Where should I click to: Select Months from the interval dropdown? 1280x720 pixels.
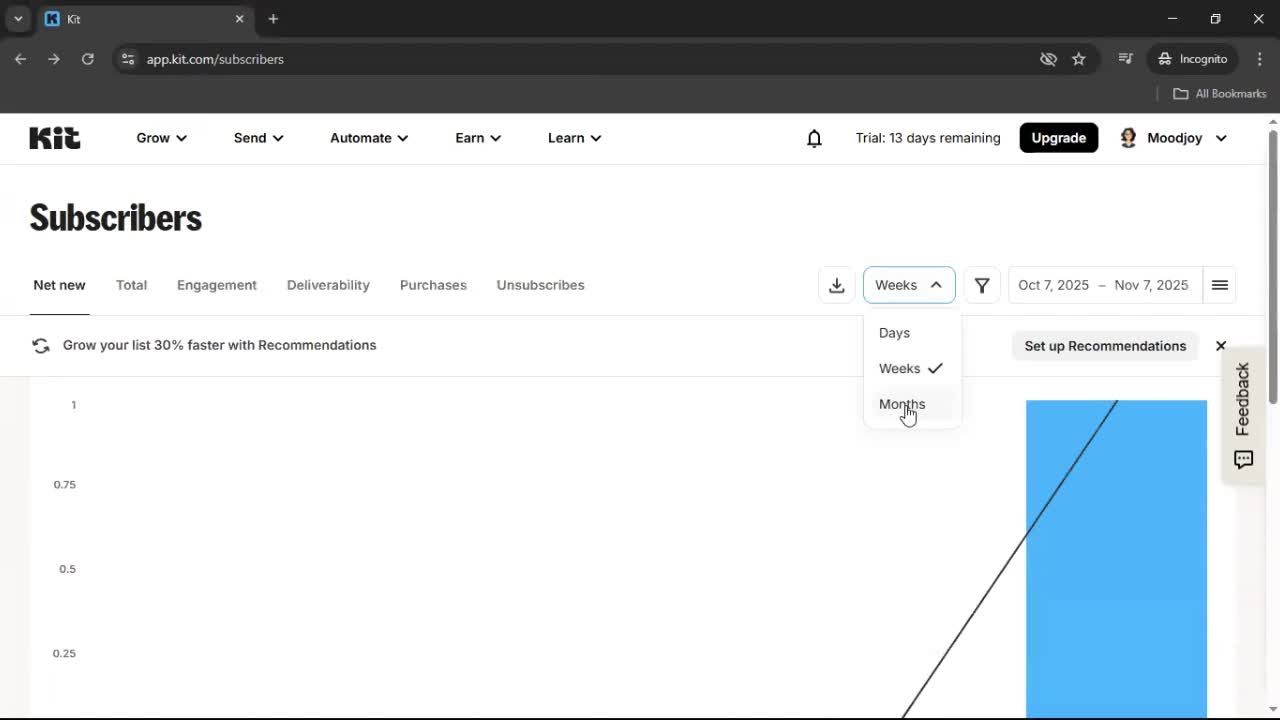(902, 404)
